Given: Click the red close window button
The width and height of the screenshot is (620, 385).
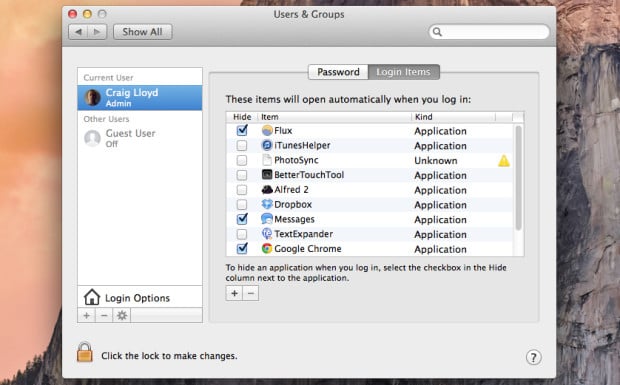Looking at the screenshot, I should pyautogui.click(x=72, y=14).
